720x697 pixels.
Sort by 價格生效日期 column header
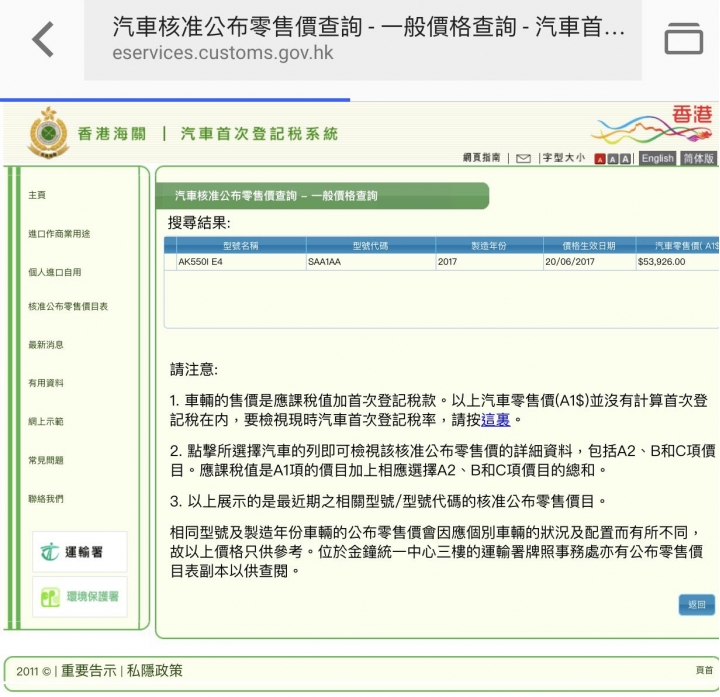[x=589, y=246]
